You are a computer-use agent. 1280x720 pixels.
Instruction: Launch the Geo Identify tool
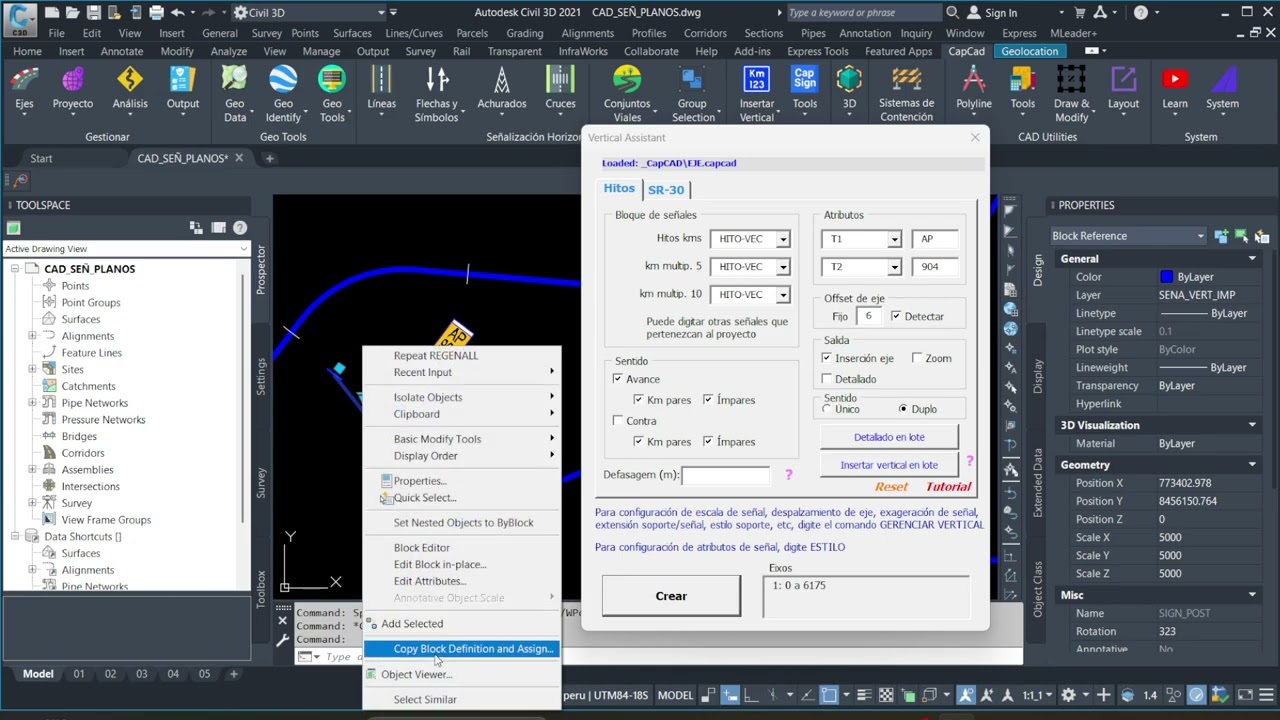pos(283,94)
